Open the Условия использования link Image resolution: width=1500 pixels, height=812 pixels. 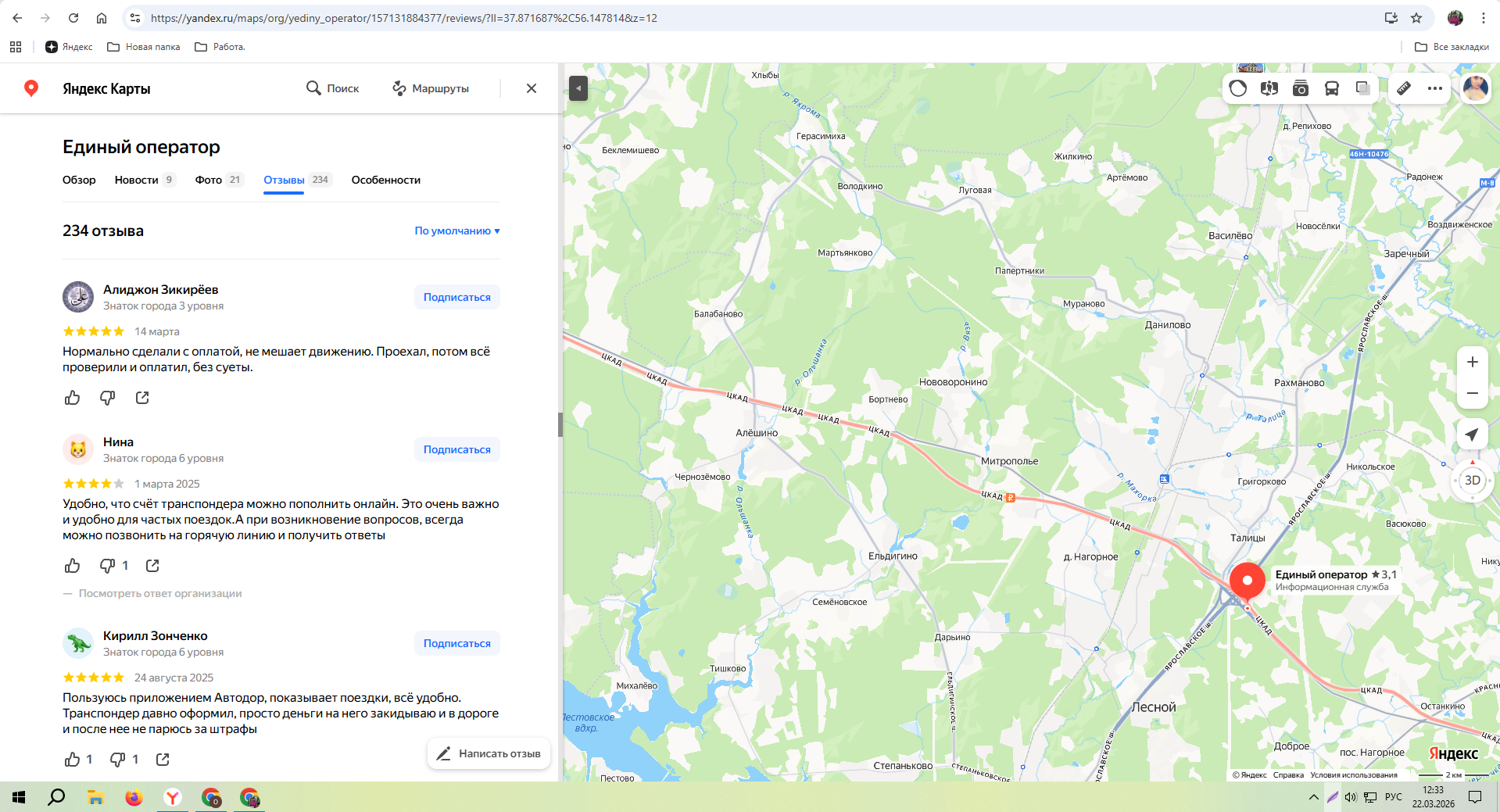[1354, 775]
